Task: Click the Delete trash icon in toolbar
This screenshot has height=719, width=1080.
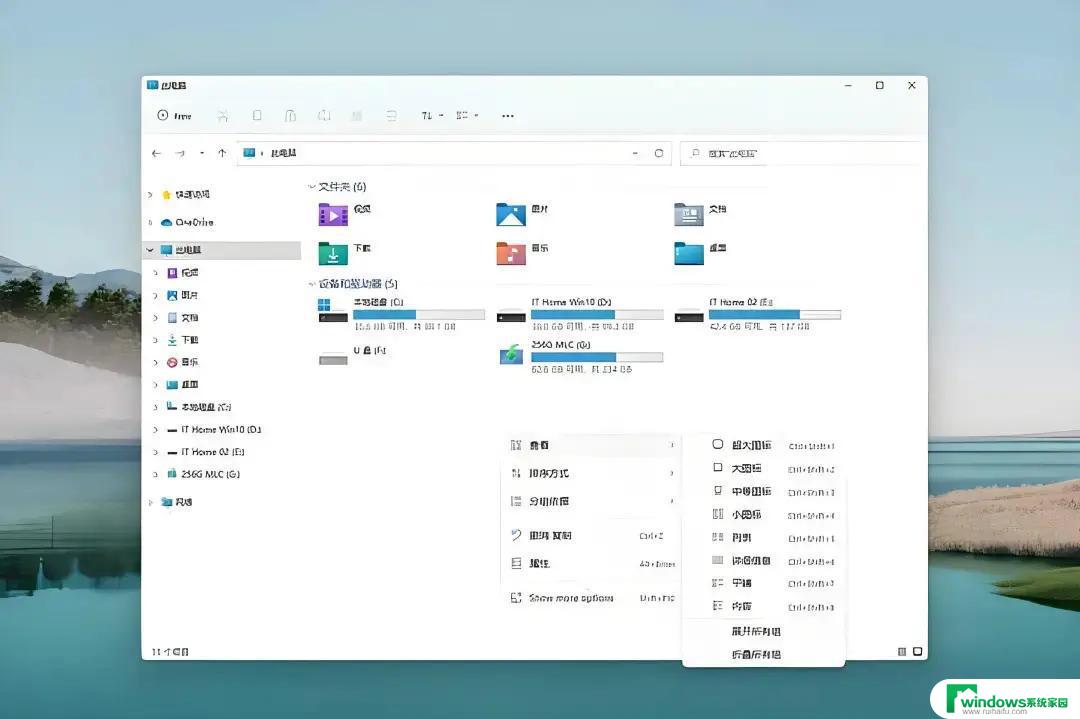Action: pos(391,116)
